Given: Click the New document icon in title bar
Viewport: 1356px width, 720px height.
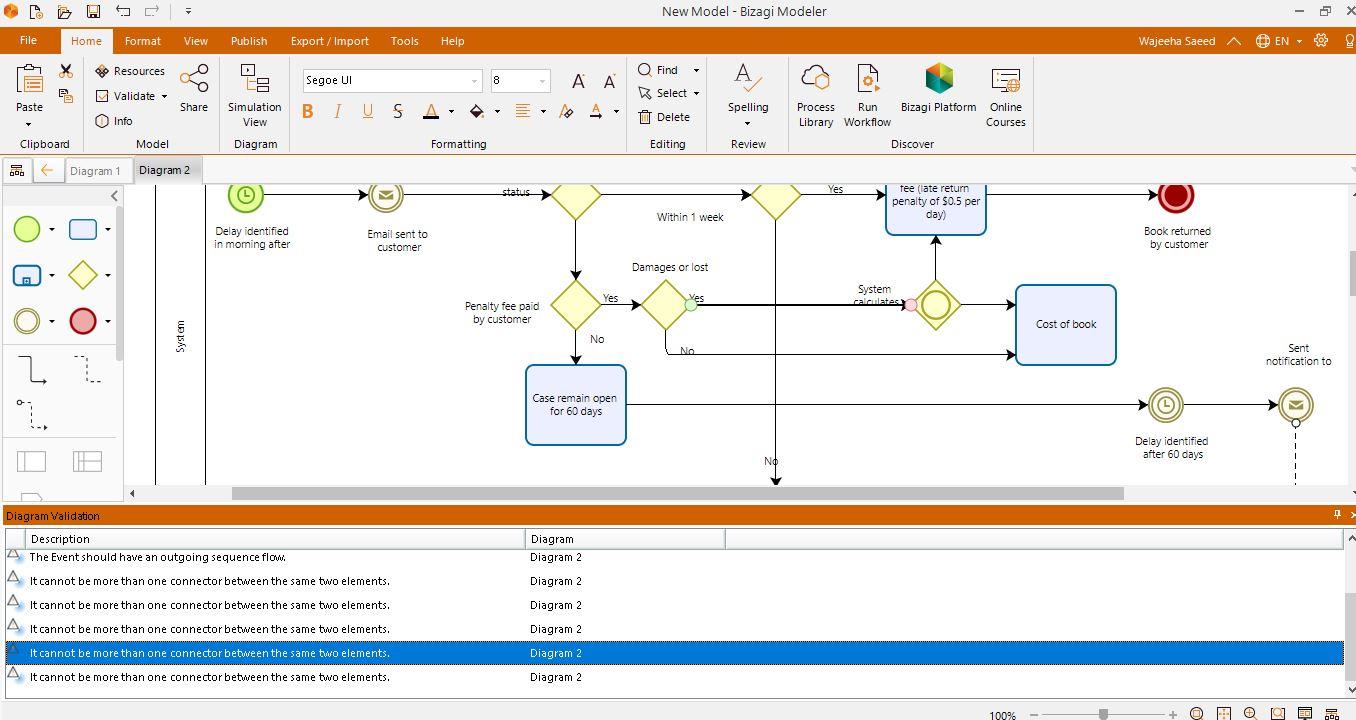Looking at the screenshot, I should click(x=35, y=11).
